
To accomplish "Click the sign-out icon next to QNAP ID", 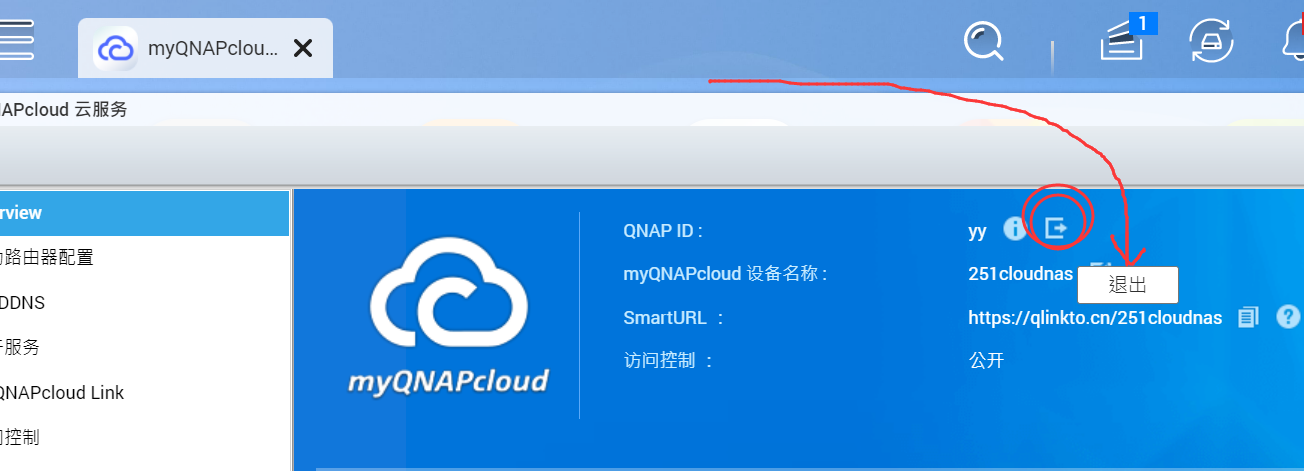I will pyautogui.click(x=1056, y=229).
